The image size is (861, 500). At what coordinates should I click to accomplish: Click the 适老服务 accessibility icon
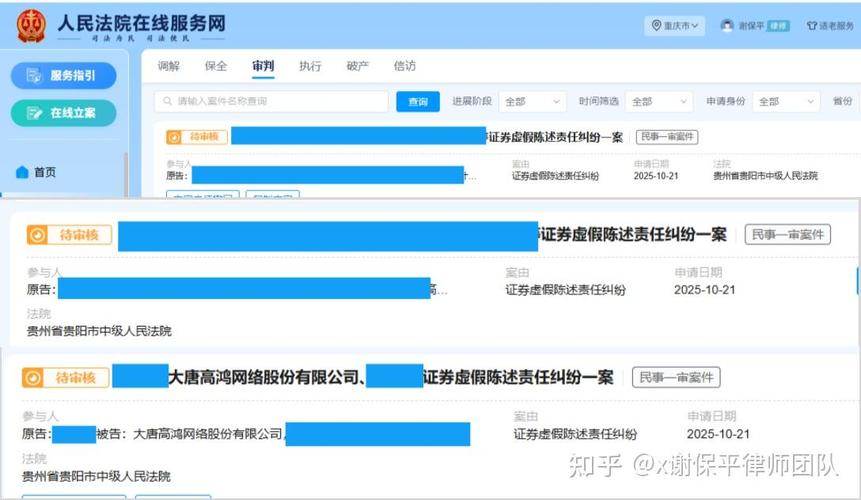(813, 26)
